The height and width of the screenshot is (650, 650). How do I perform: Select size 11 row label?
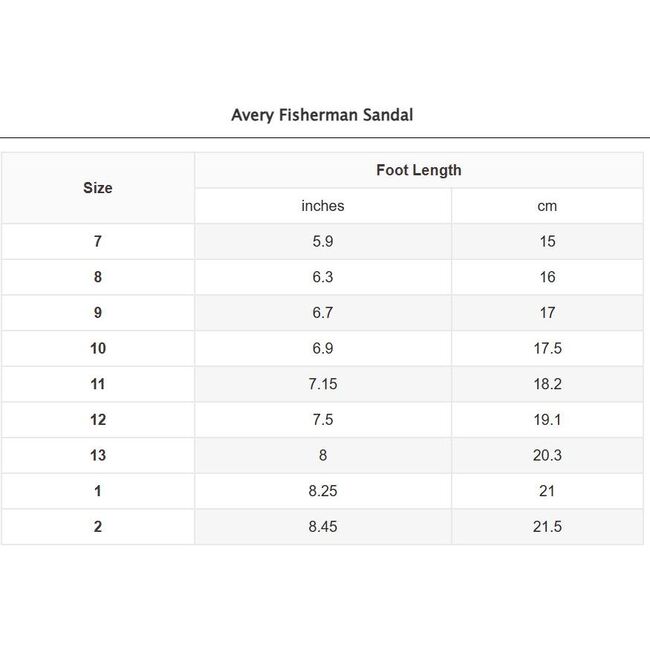pos(98,384)
